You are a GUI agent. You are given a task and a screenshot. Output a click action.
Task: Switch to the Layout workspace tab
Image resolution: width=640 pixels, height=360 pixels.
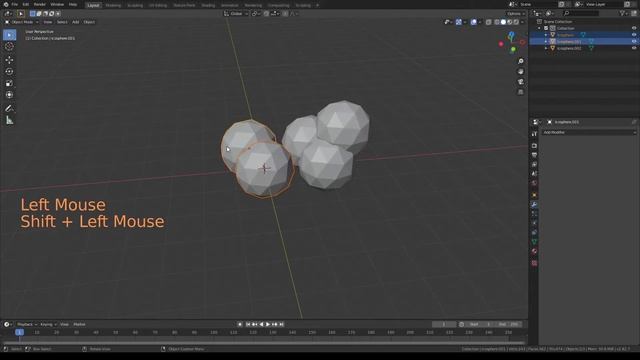tap(93, 5)
